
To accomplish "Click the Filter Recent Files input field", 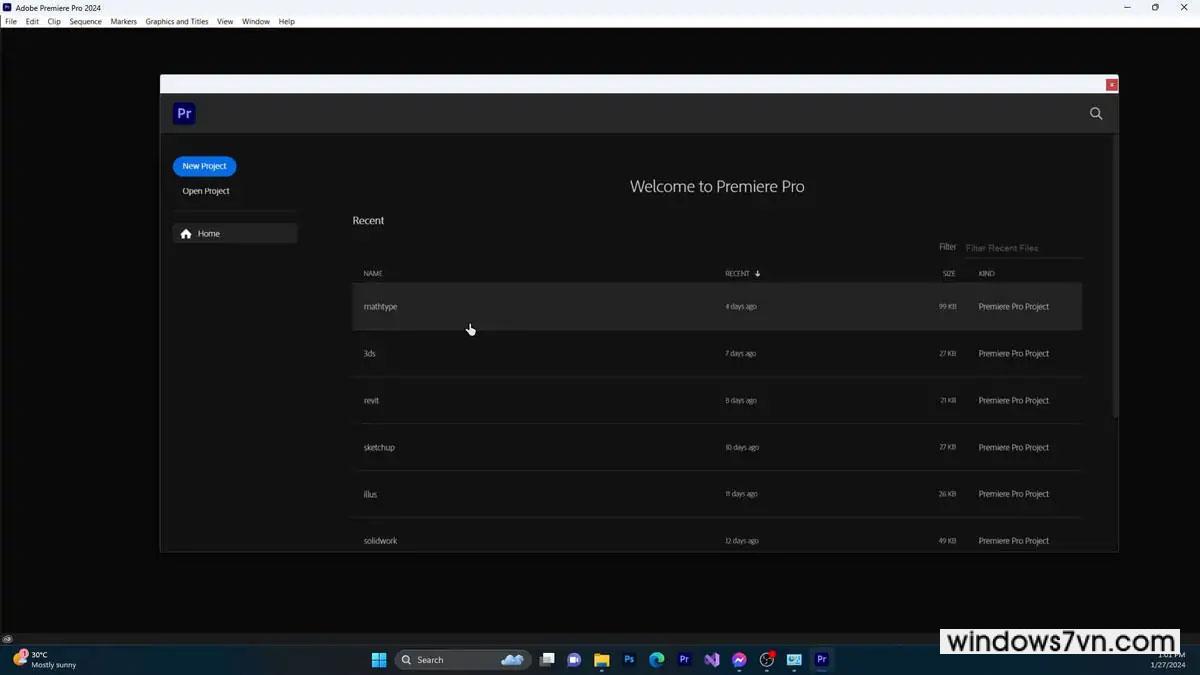I will tap(1022, 248).
